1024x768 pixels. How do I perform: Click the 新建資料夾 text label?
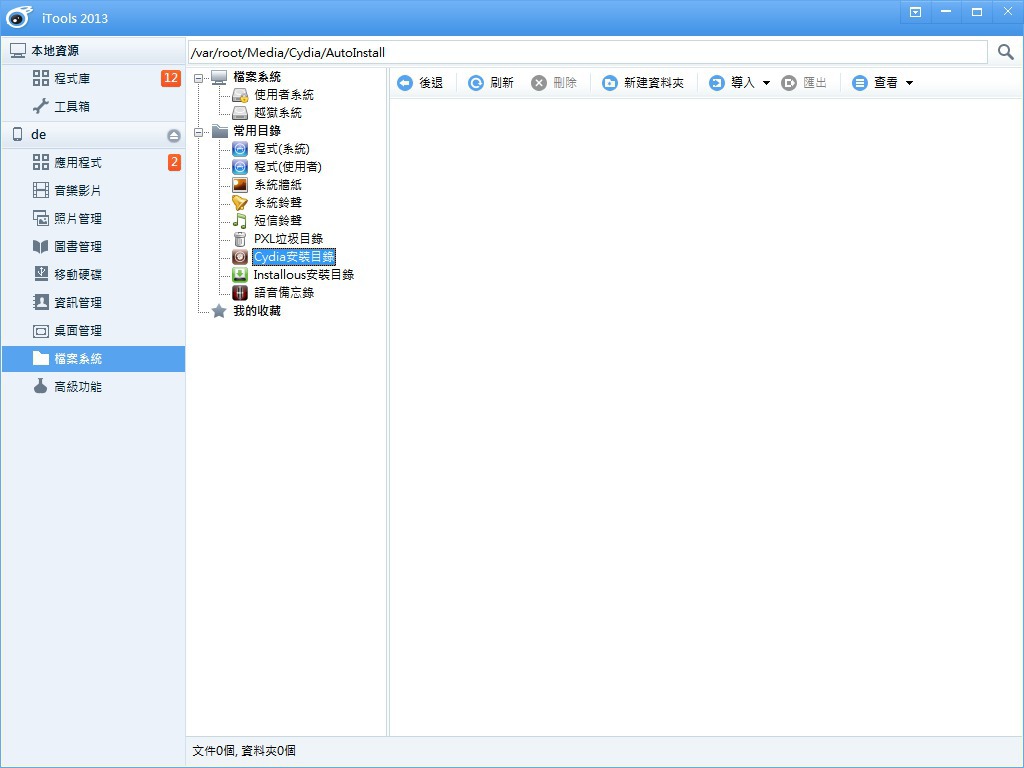click(654, 83)
